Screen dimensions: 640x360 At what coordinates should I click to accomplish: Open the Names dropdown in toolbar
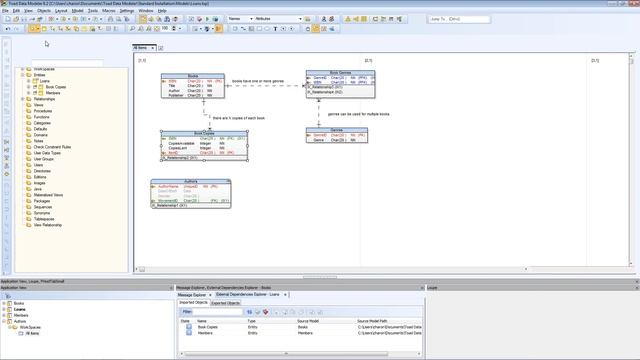(x=251, y=19)
